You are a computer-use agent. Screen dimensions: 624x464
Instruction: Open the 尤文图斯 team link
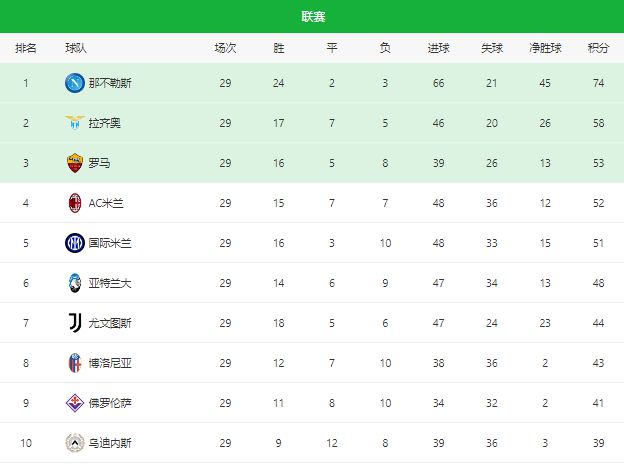coord(109,323)
